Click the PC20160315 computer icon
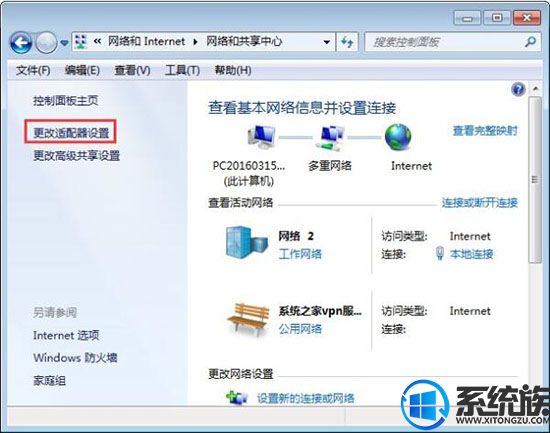Image resolution: width=550 pixels, height=433 pixels. (261, 136)
